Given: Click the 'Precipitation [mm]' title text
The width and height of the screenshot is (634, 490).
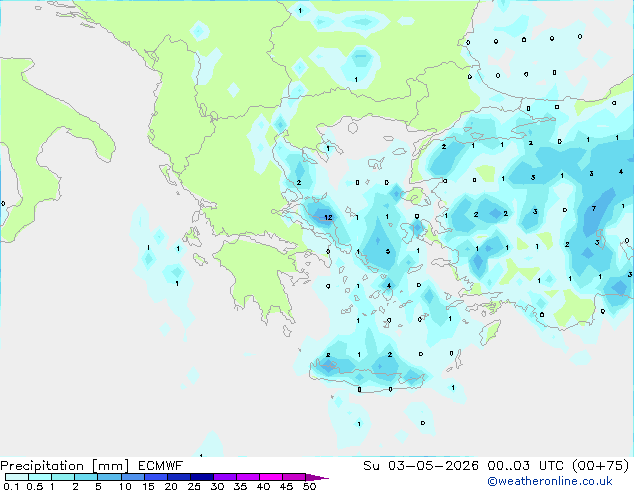Looking at the screenshot, I should (65, 466).
